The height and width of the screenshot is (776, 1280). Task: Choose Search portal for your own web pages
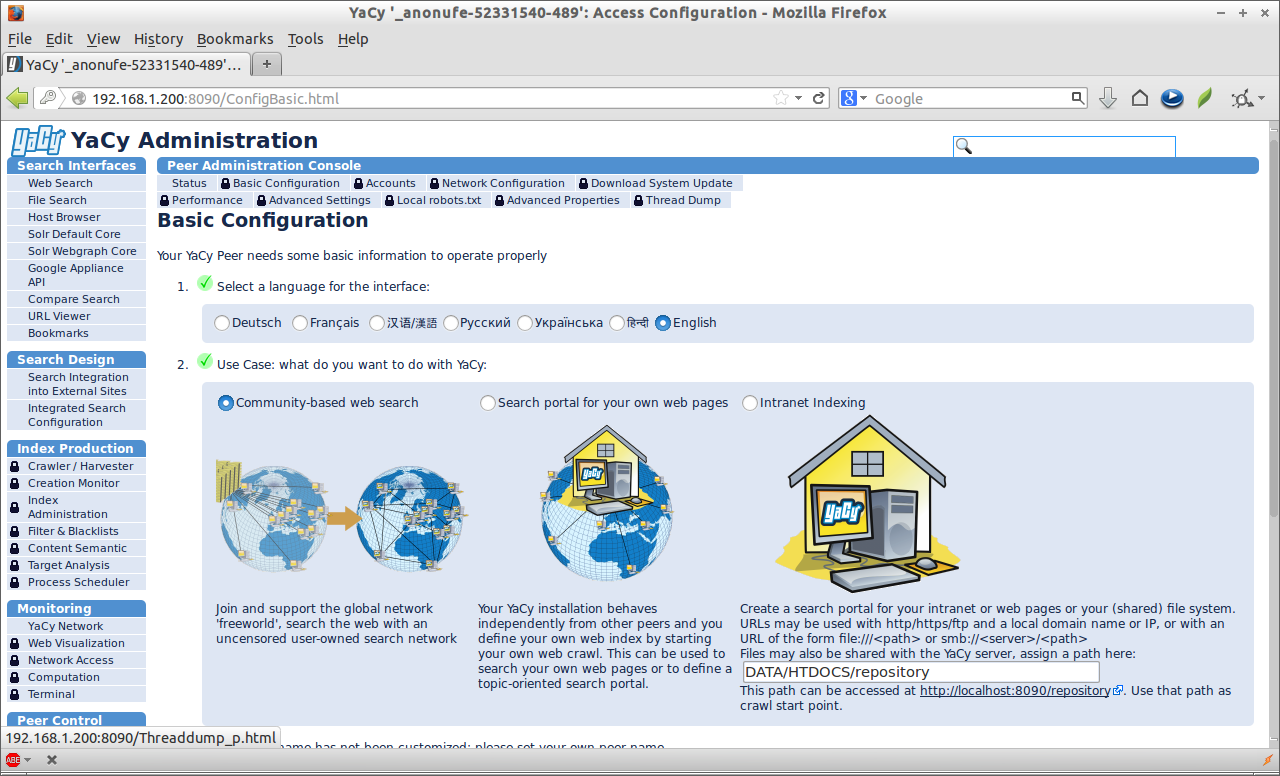pyautogui.click(x=488, y=403)
